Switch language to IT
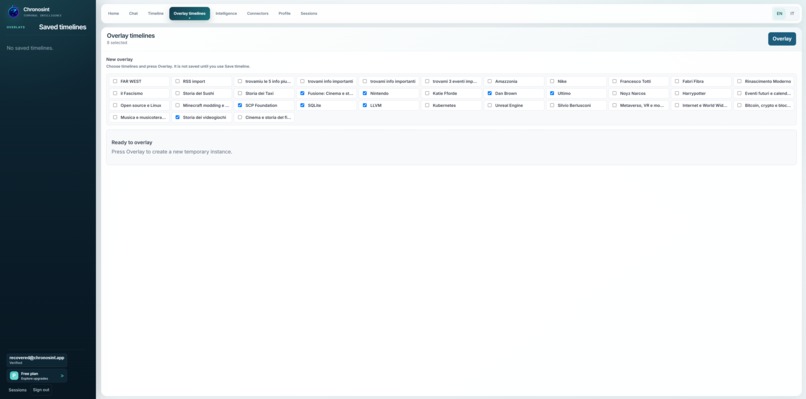The height and width of the screenshot is (399, 806). 792,13
